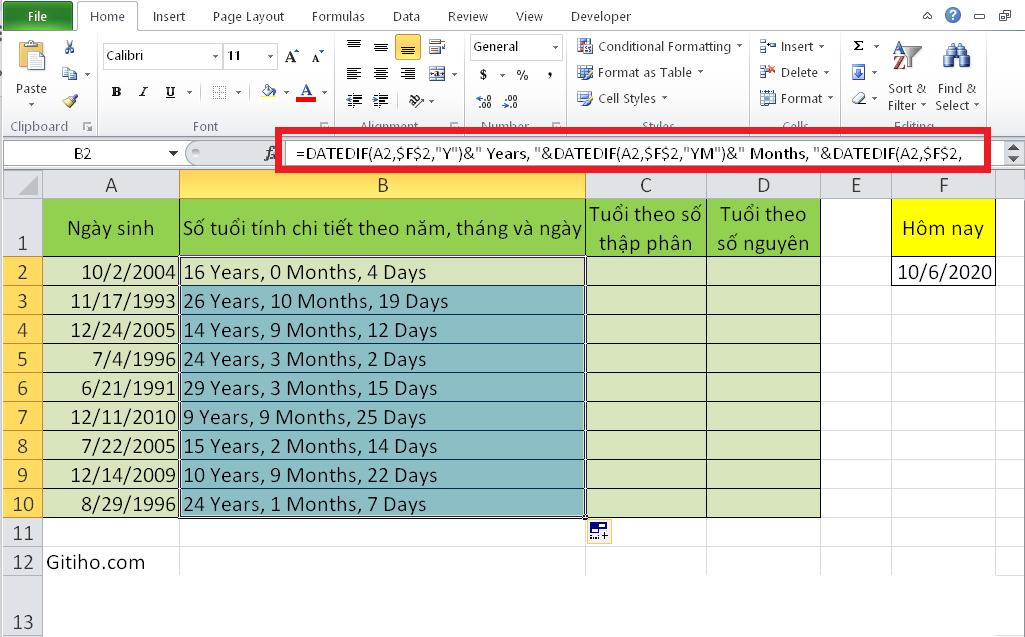Viewport: 1025px width, 637px height.
Task: Click the Merge & Center icon
Action: point(437,73)
